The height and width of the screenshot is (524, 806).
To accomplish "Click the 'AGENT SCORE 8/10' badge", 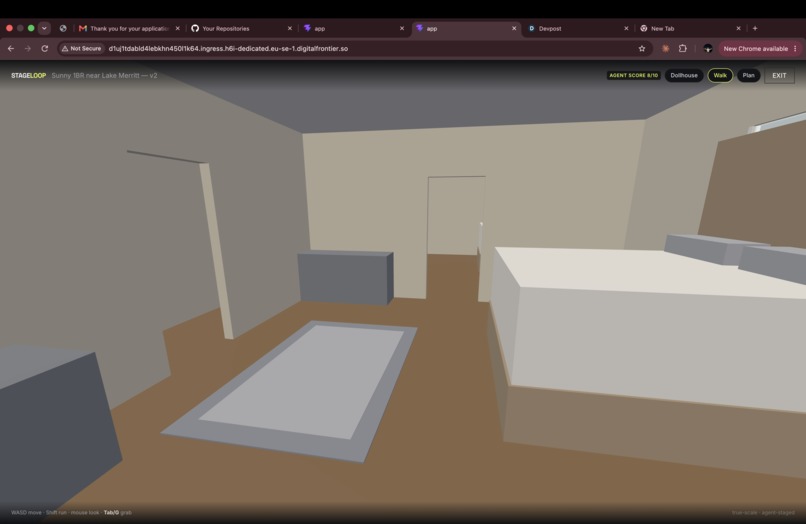I will click(x=633, y=75).
